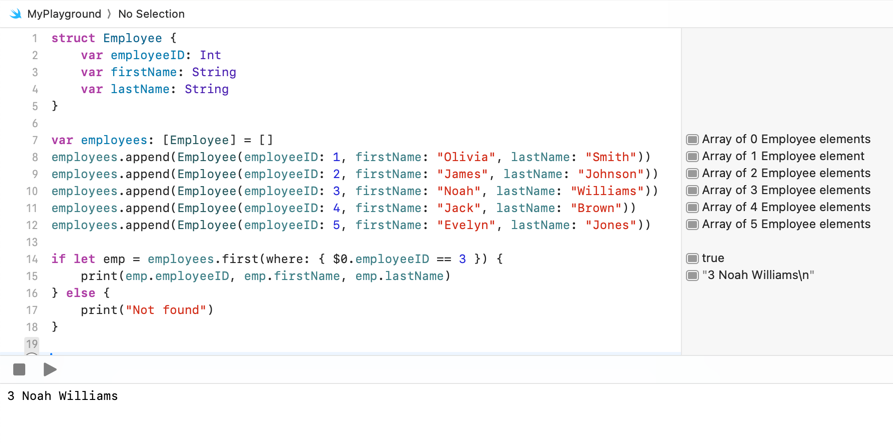Click the "3 Noah Williams\n" sidebar result text
893x445 pixels.
tap(759, 275)
